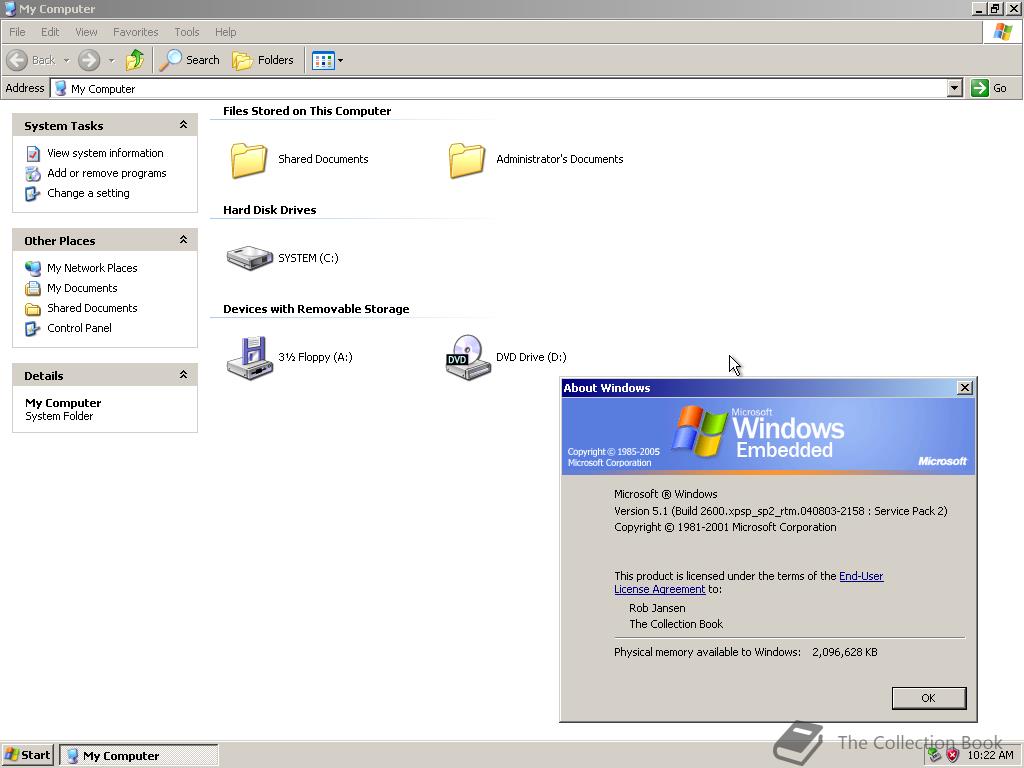Click the About Windows title bar

[x=758, y=388]
